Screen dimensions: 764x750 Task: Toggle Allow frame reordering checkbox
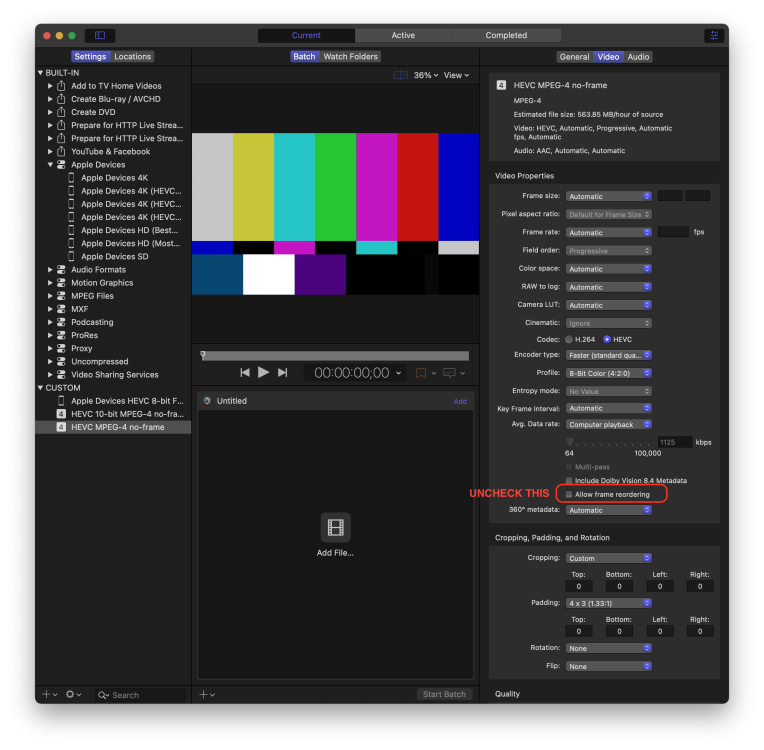point(569,494)
